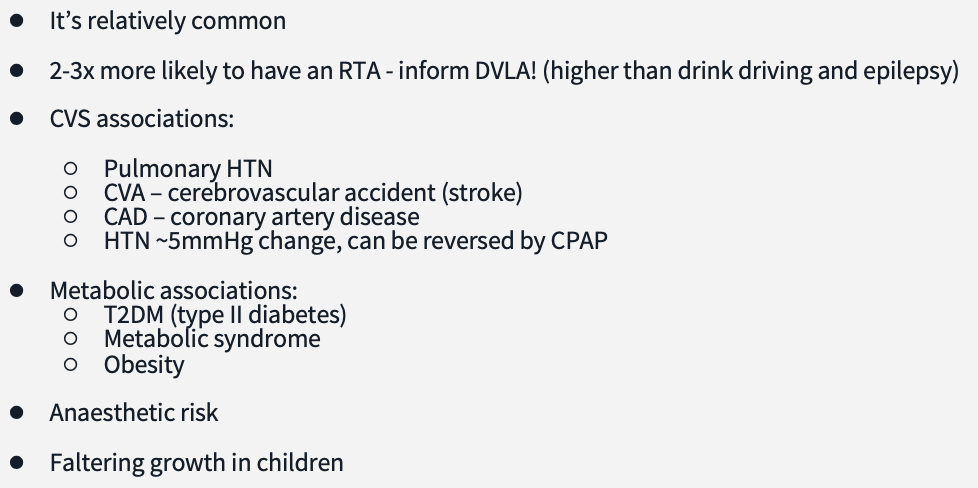The height and width of the screenshot is (488, 978).
Task: Click the text "inform DVLA!"
Action: (x=467, y=71)
